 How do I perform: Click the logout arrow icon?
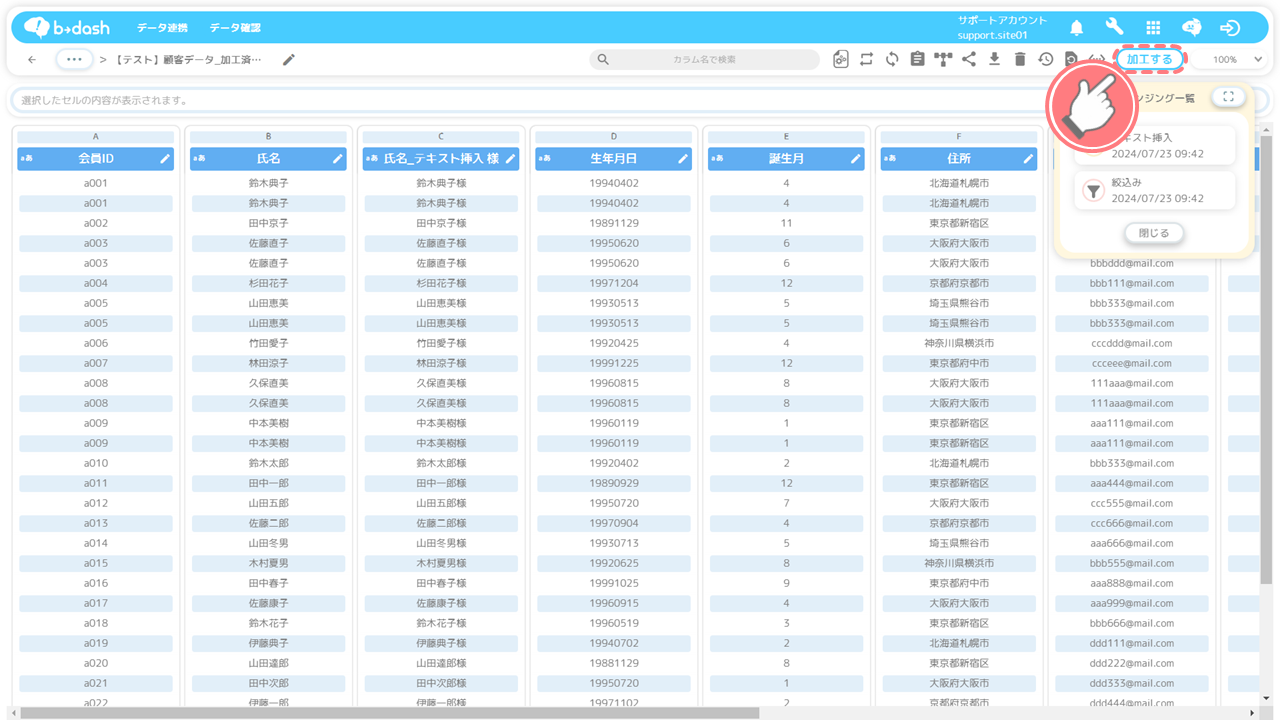click(x=1230, y=28)
